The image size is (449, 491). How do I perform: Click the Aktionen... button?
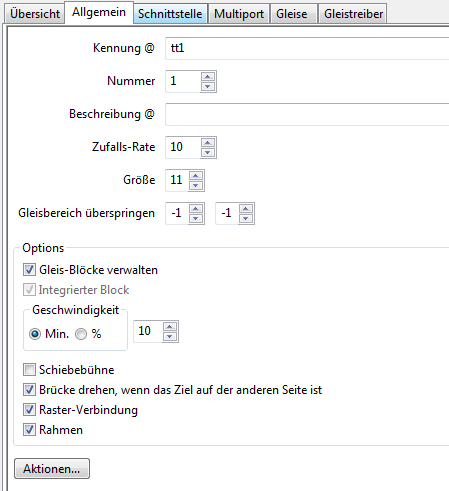(52, 469)
